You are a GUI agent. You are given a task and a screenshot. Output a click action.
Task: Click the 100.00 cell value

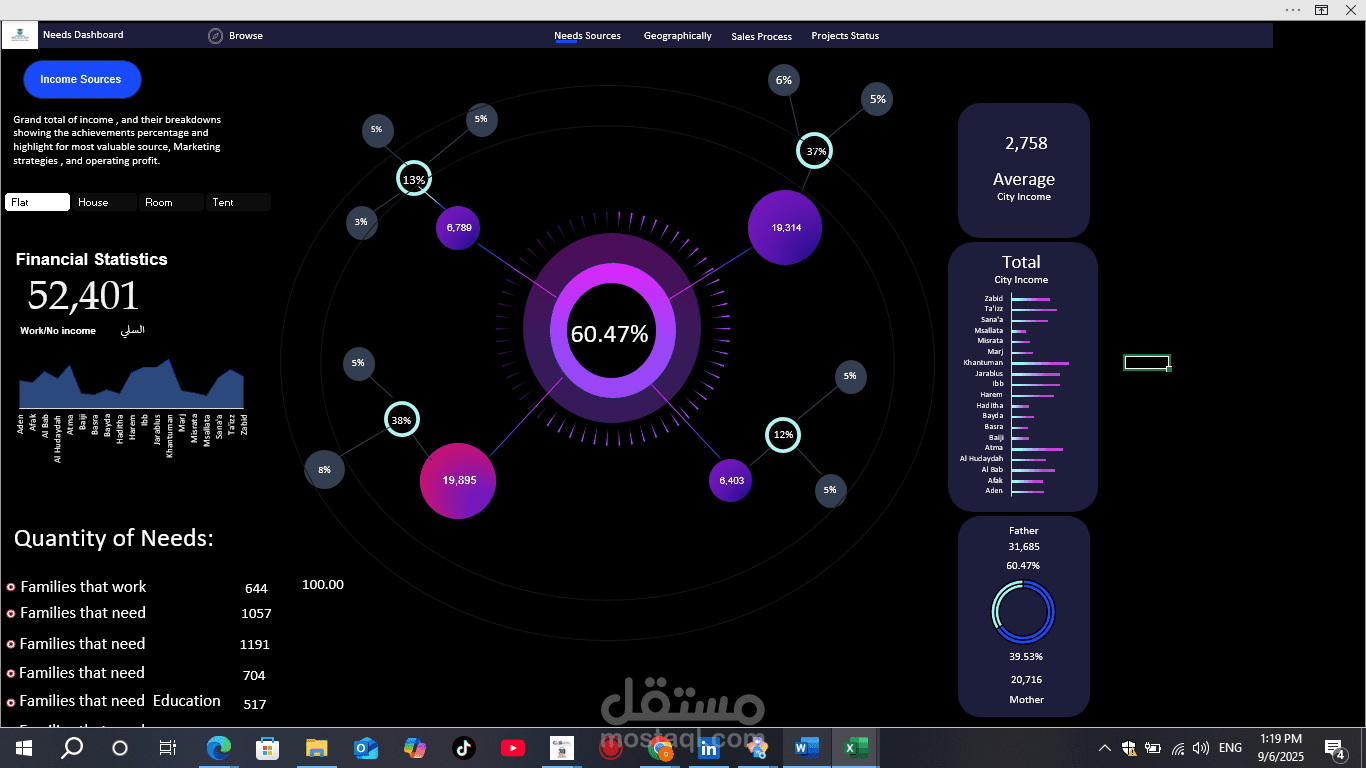(323, 585)
